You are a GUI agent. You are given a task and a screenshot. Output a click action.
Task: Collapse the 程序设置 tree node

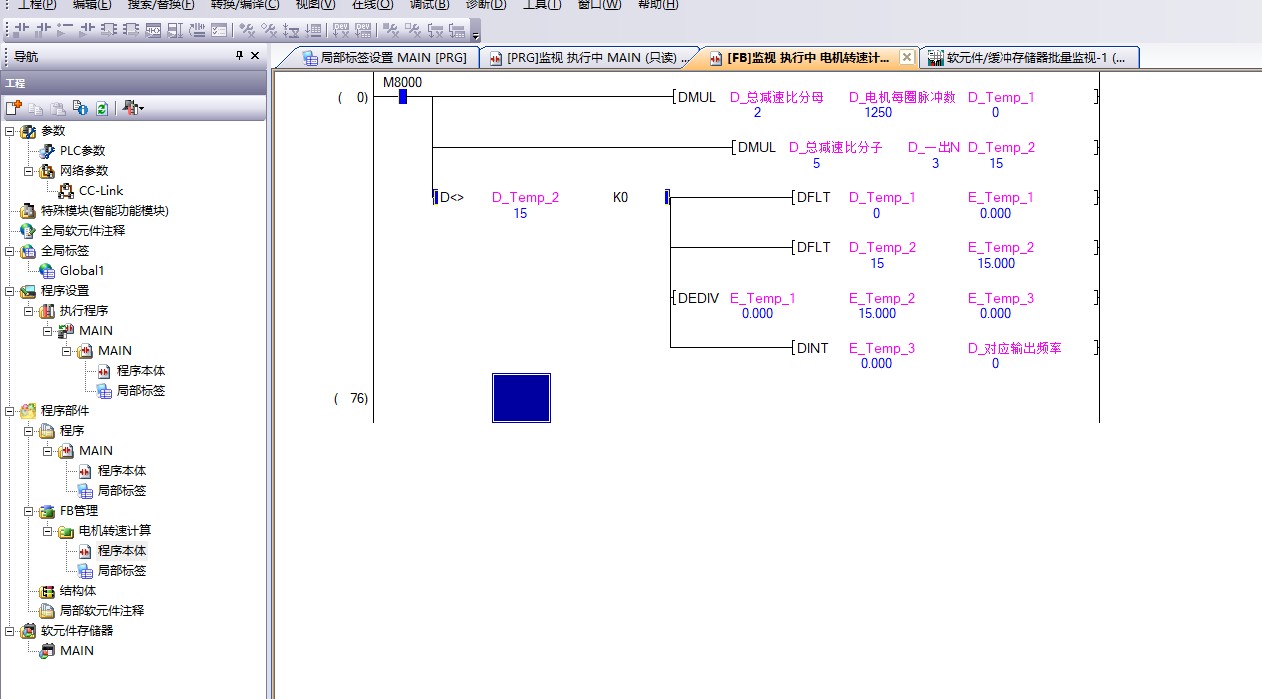[10, 291]
